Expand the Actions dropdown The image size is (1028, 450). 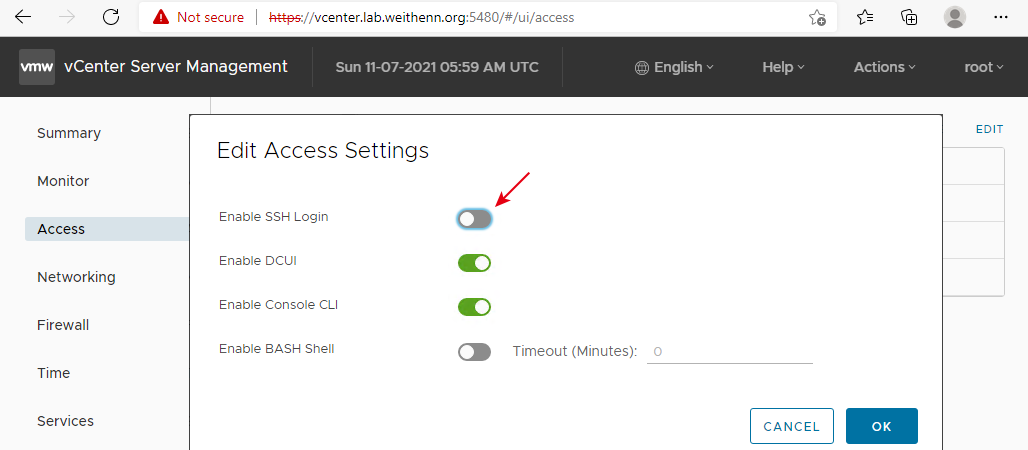click(884, 67)
